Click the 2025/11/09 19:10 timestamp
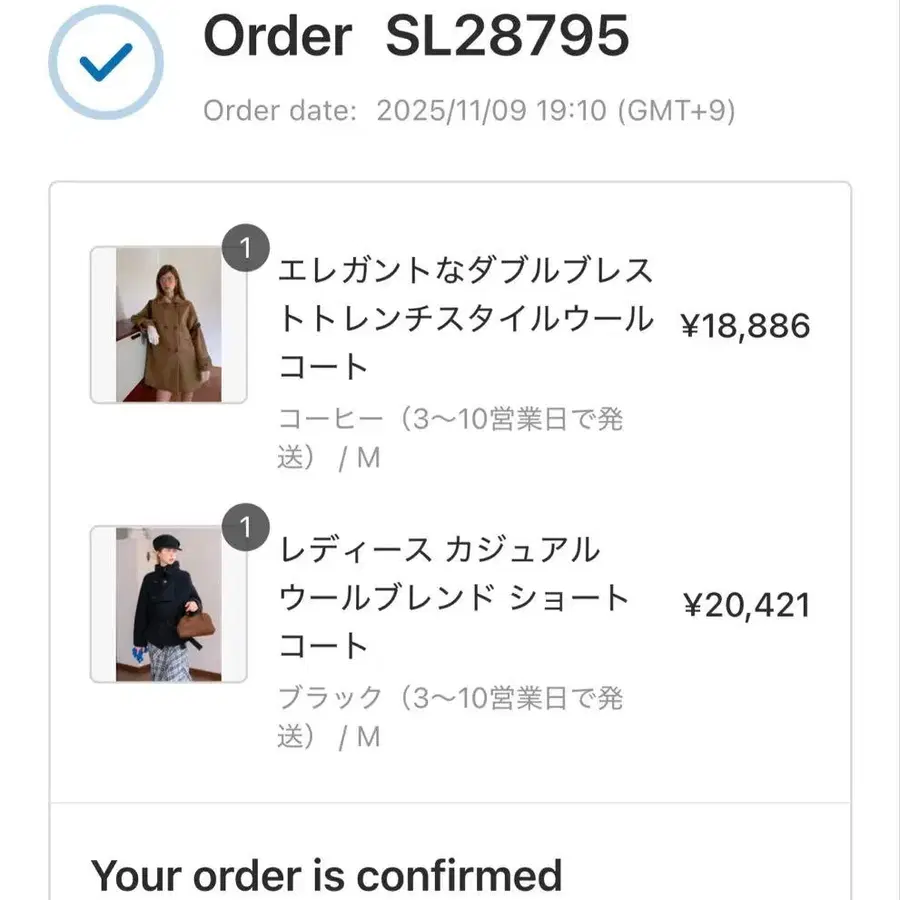 [x=491, y=110]
